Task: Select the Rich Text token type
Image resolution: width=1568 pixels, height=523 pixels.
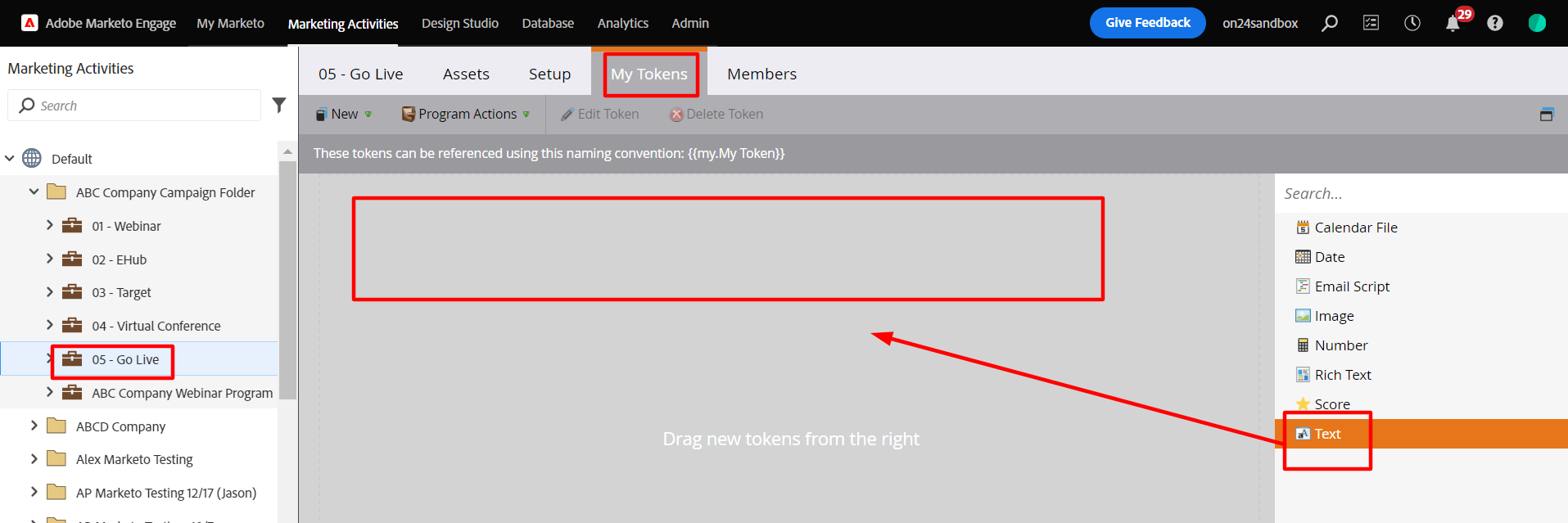Action: click(1334, 375)
